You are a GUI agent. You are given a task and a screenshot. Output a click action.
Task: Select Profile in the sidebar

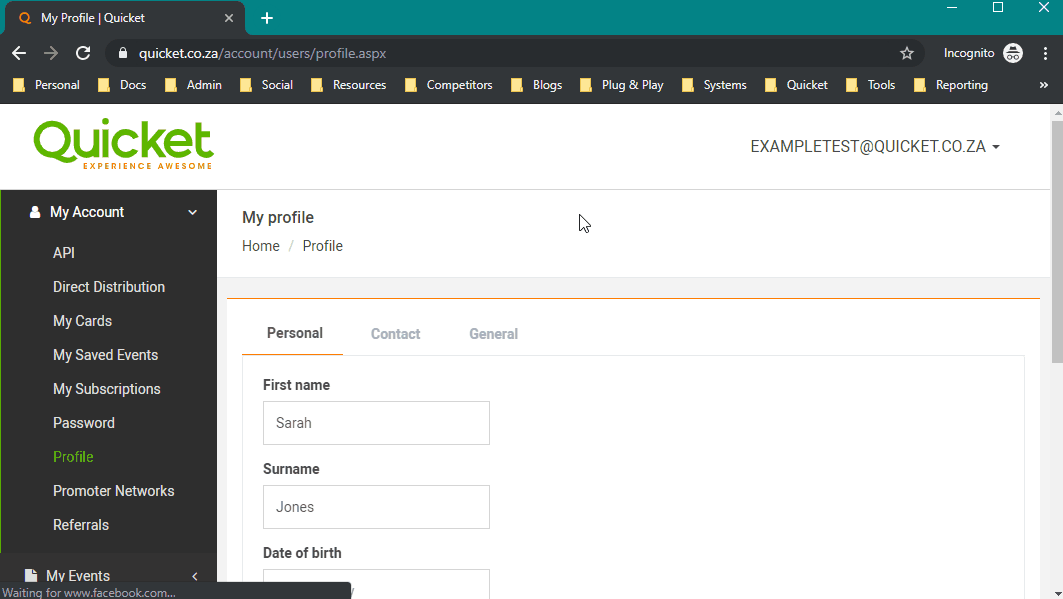[x=73, y=457]
